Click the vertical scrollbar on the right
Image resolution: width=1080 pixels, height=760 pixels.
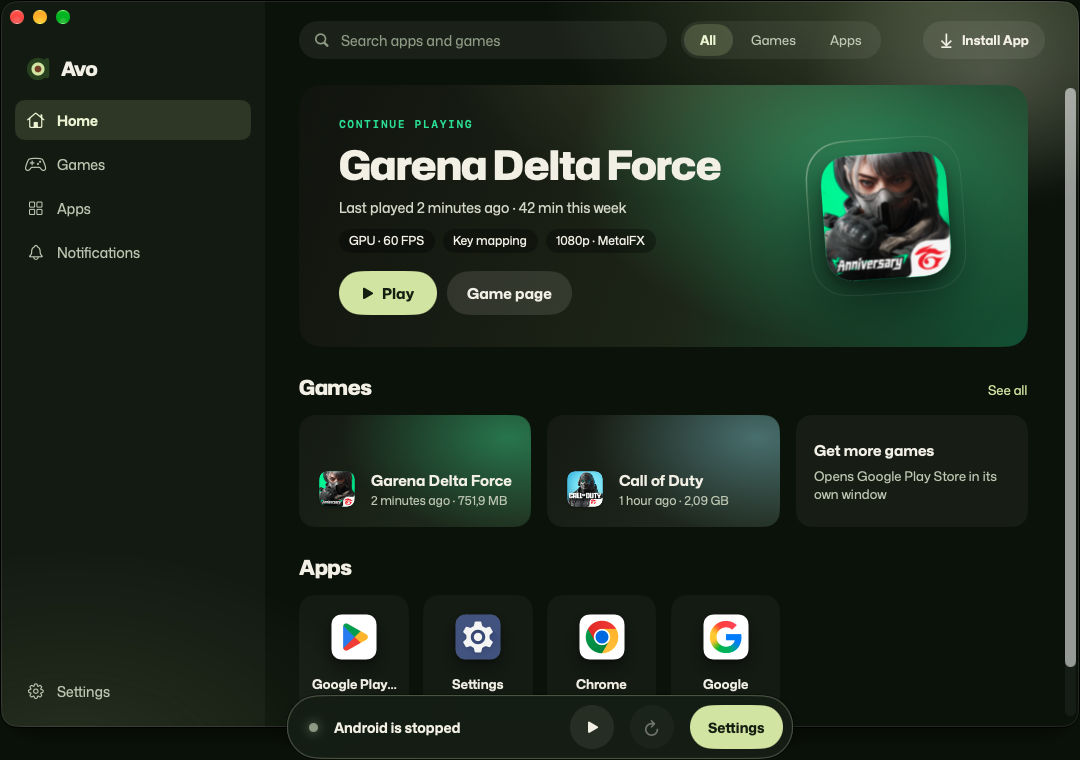1070,378
